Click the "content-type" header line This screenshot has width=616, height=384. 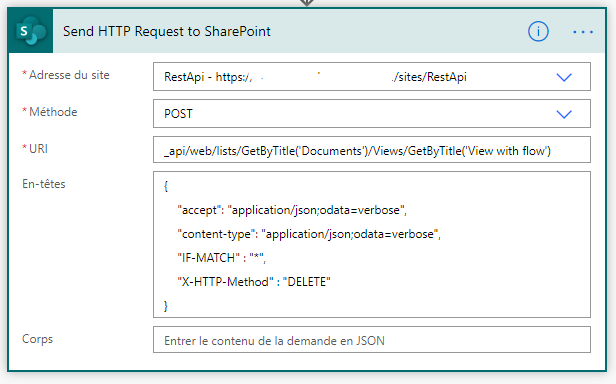click(x=309, y=234)
